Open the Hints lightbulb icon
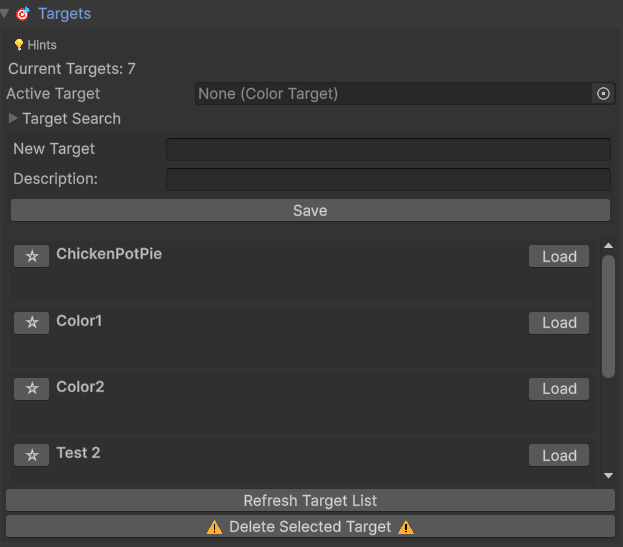The width and height of the screenshot is (623, 547). (x=19, y=44)
